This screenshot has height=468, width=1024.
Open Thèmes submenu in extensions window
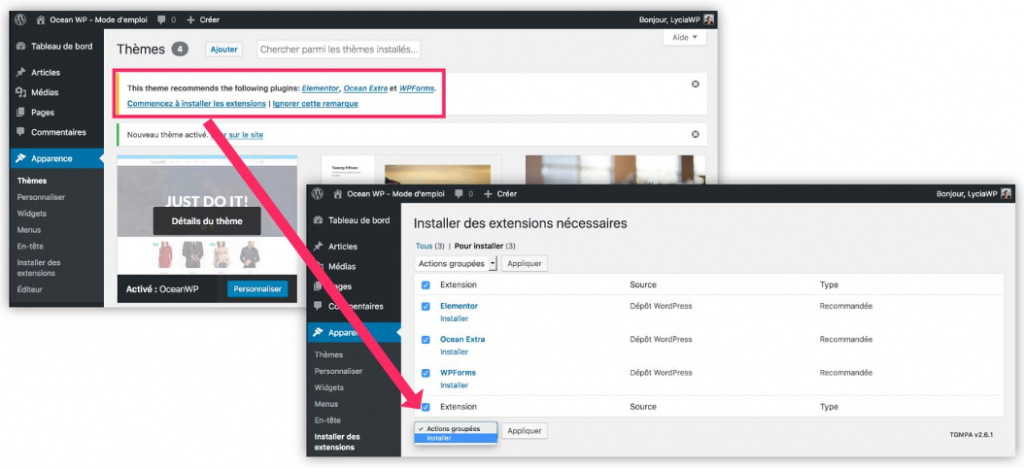(x=328, y=354)
